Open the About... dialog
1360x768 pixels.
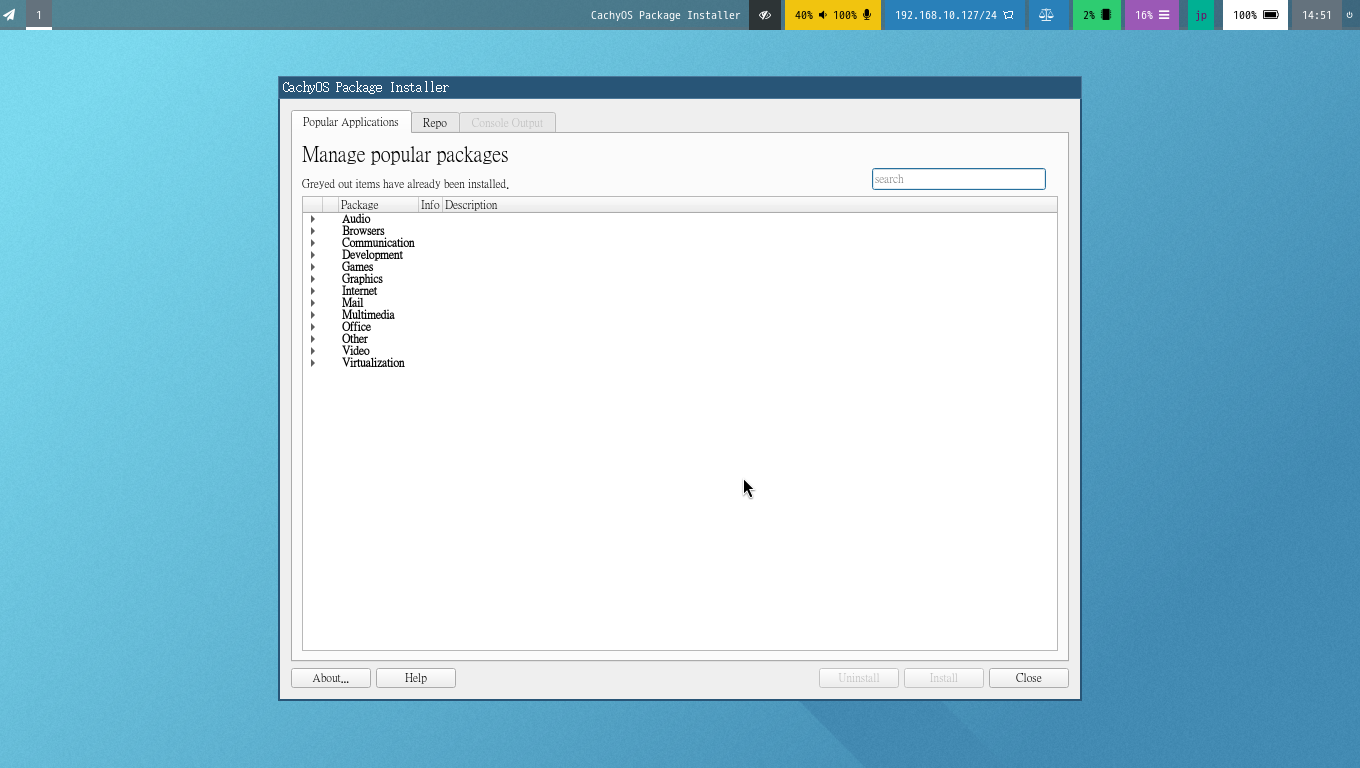pyautogui.click(x=331, y=678)
